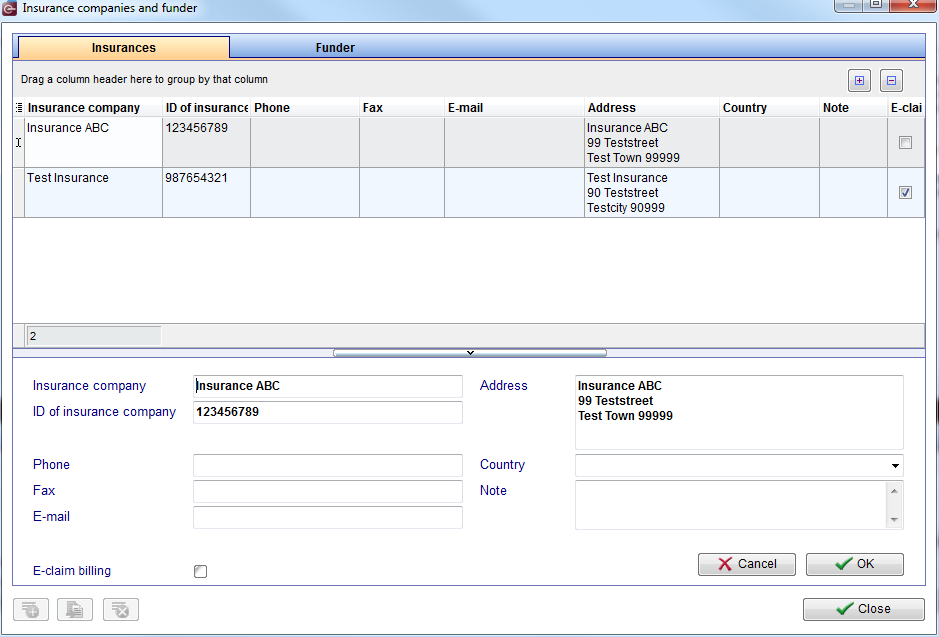Screen dimensions: 939x637
Task: Select the 'Test Insurance' company cell
Action: (93, 192)
